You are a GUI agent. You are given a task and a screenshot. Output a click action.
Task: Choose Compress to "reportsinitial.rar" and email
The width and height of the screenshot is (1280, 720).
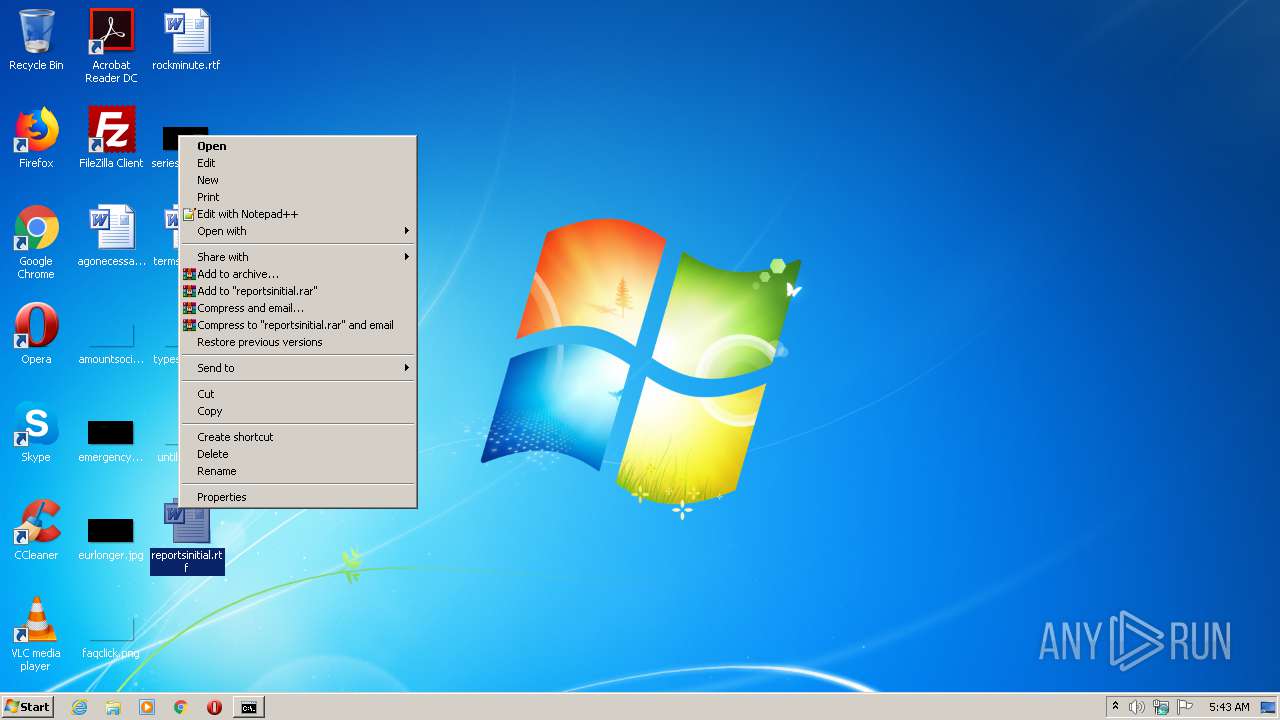point(298,325)
